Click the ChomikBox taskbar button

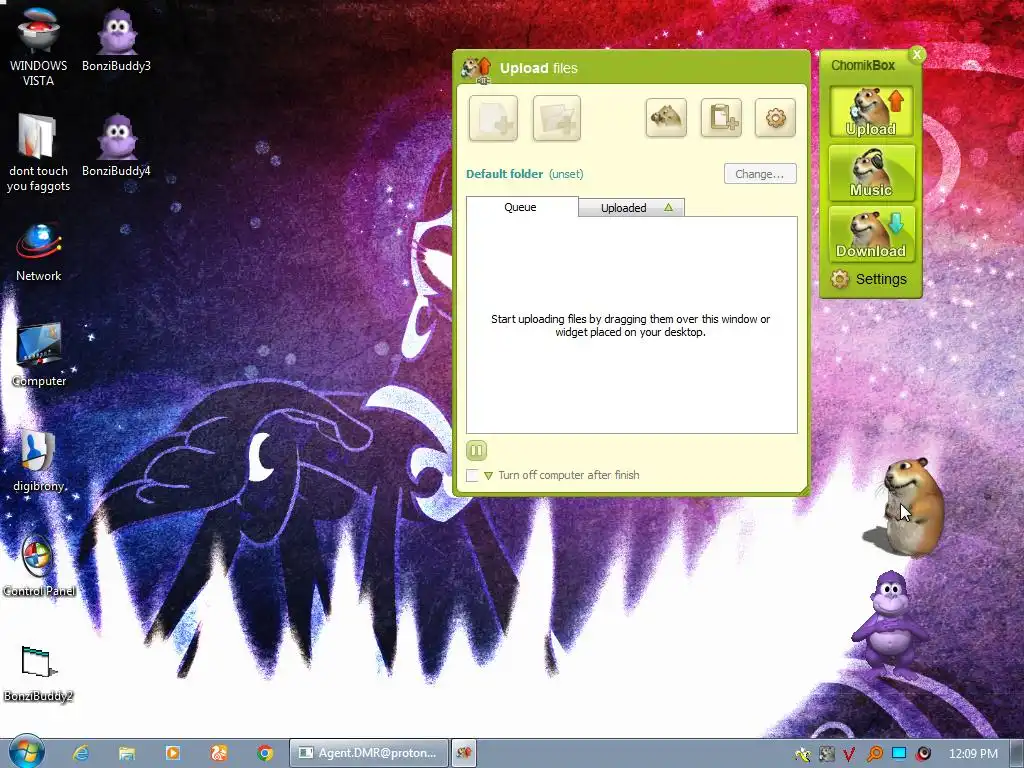(x=464, y=753)
